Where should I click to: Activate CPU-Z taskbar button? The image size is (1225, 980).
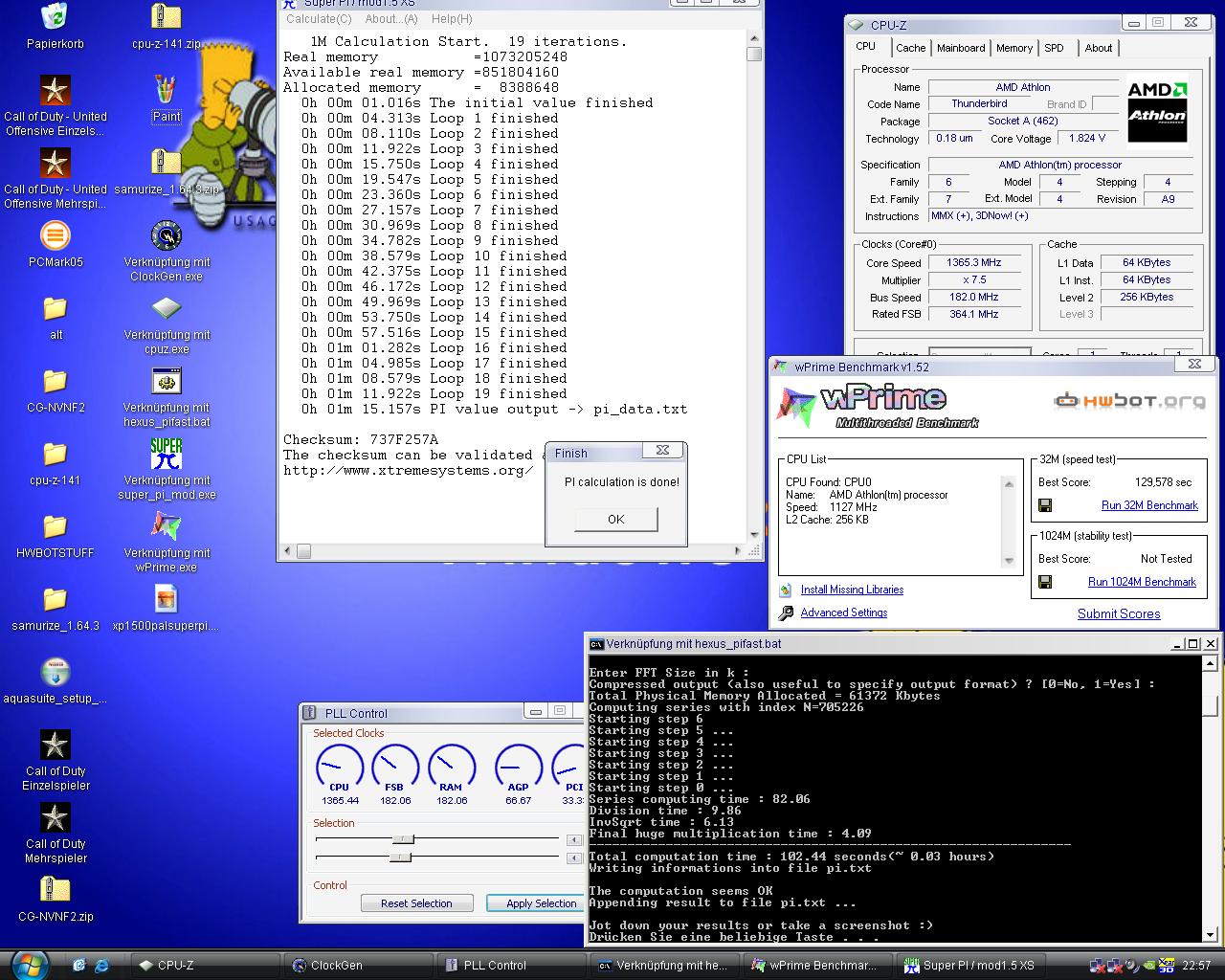(205, 966)
